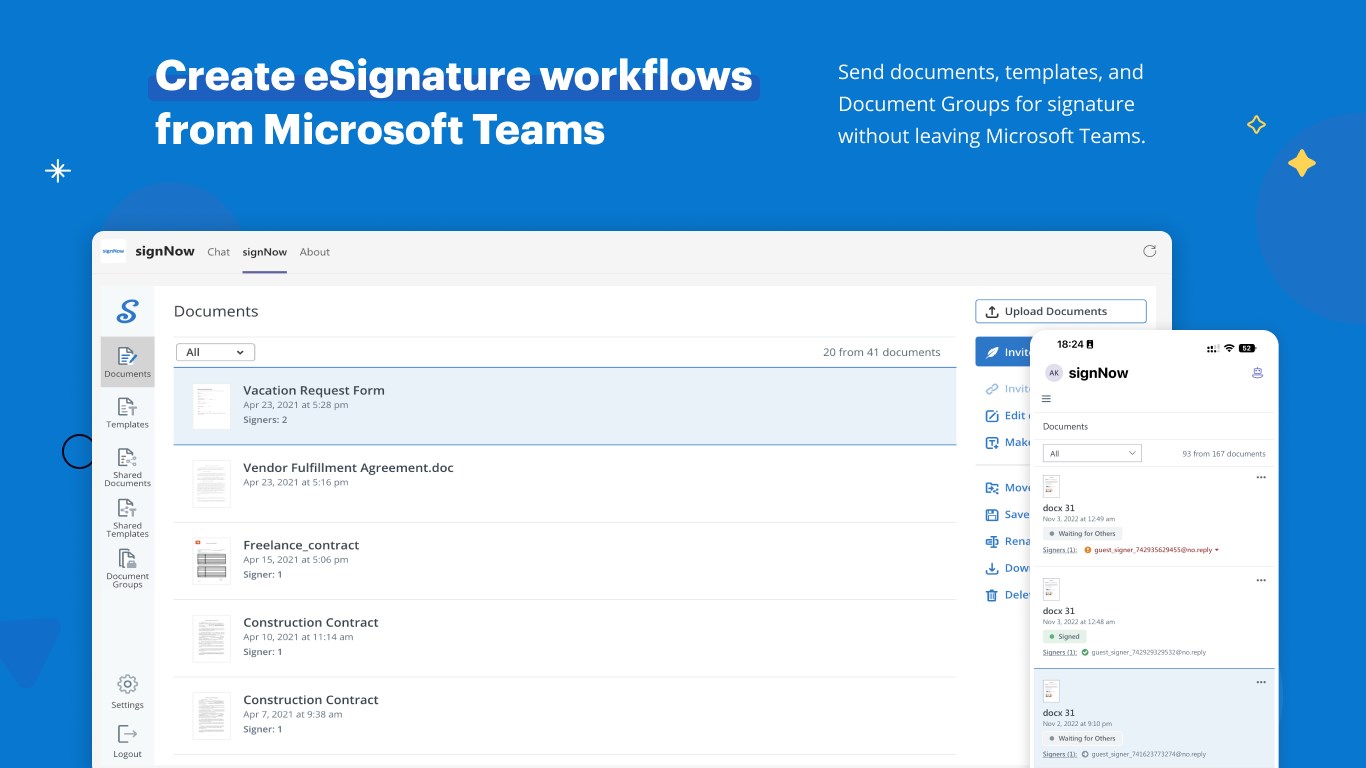Go to Shared Documents section
Image resolution: width=1366 pixels, height=768 pixels.
pyautogui.click(x=127, y=466)
